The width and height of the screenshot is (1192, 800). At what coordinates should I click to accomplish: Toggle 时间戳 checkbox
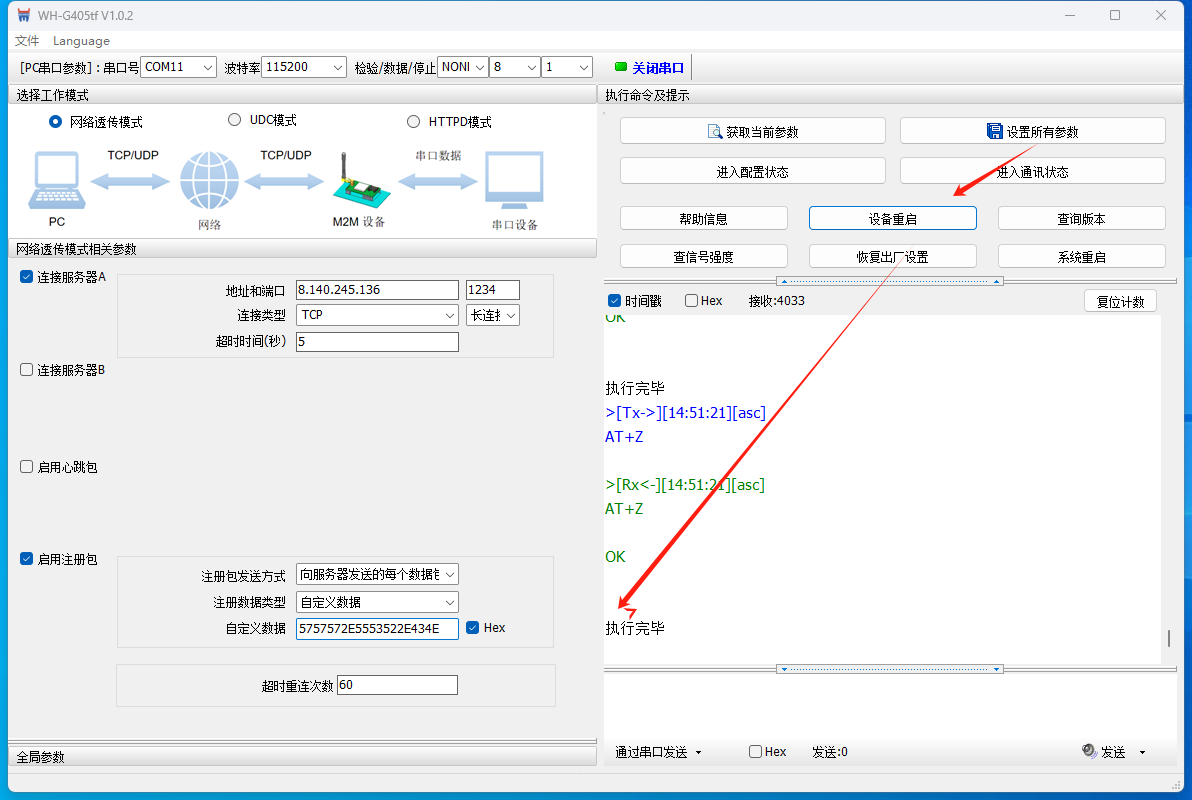point(614,300)
